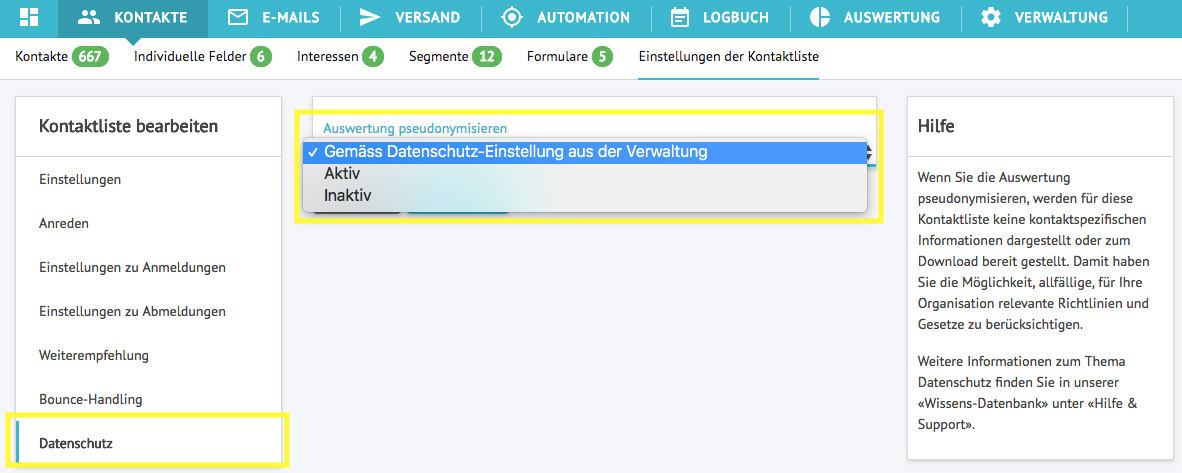1182x473 pixels.
Task: Open the Segmente tab
Action: pos(439,57)
